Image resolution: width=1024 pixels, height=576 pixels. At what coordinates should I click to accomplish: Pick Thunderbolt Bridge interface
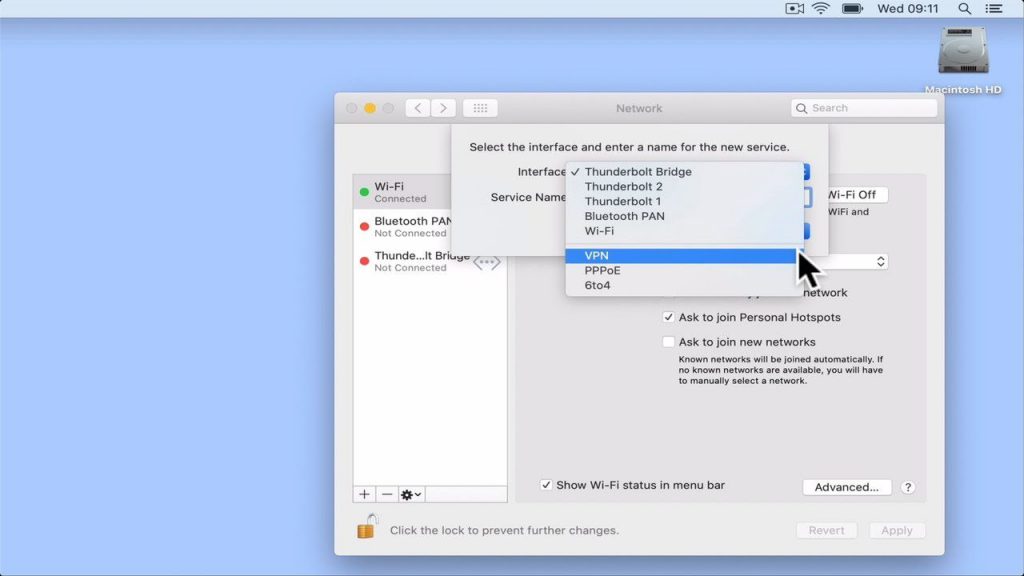[684, 172]
